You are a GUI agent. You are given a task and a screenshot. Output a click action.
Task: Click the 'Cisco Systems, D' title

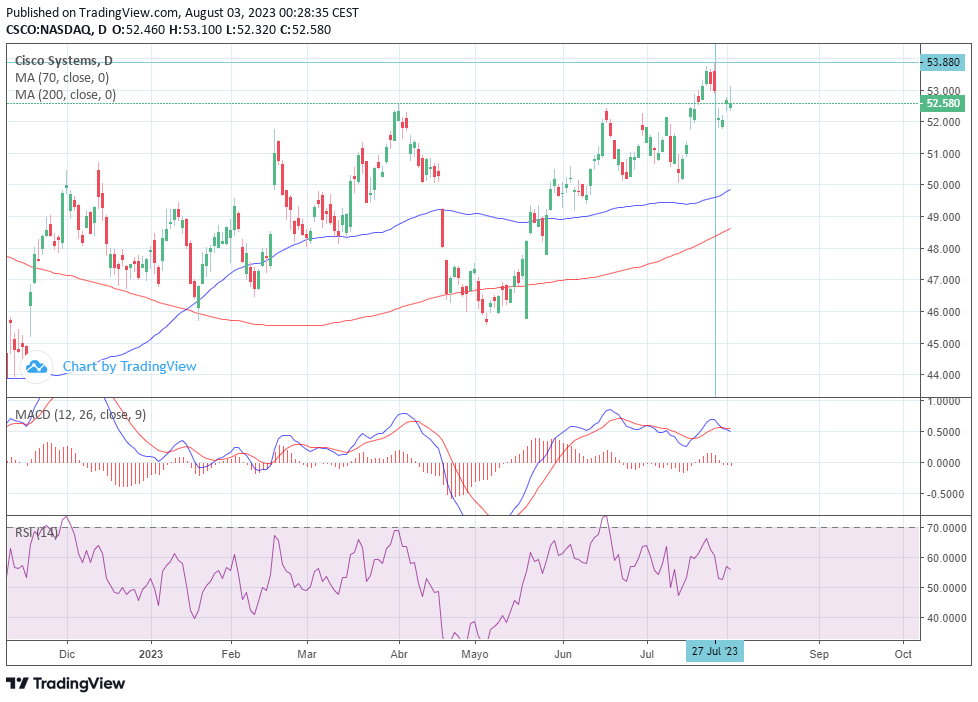(64, 61)
